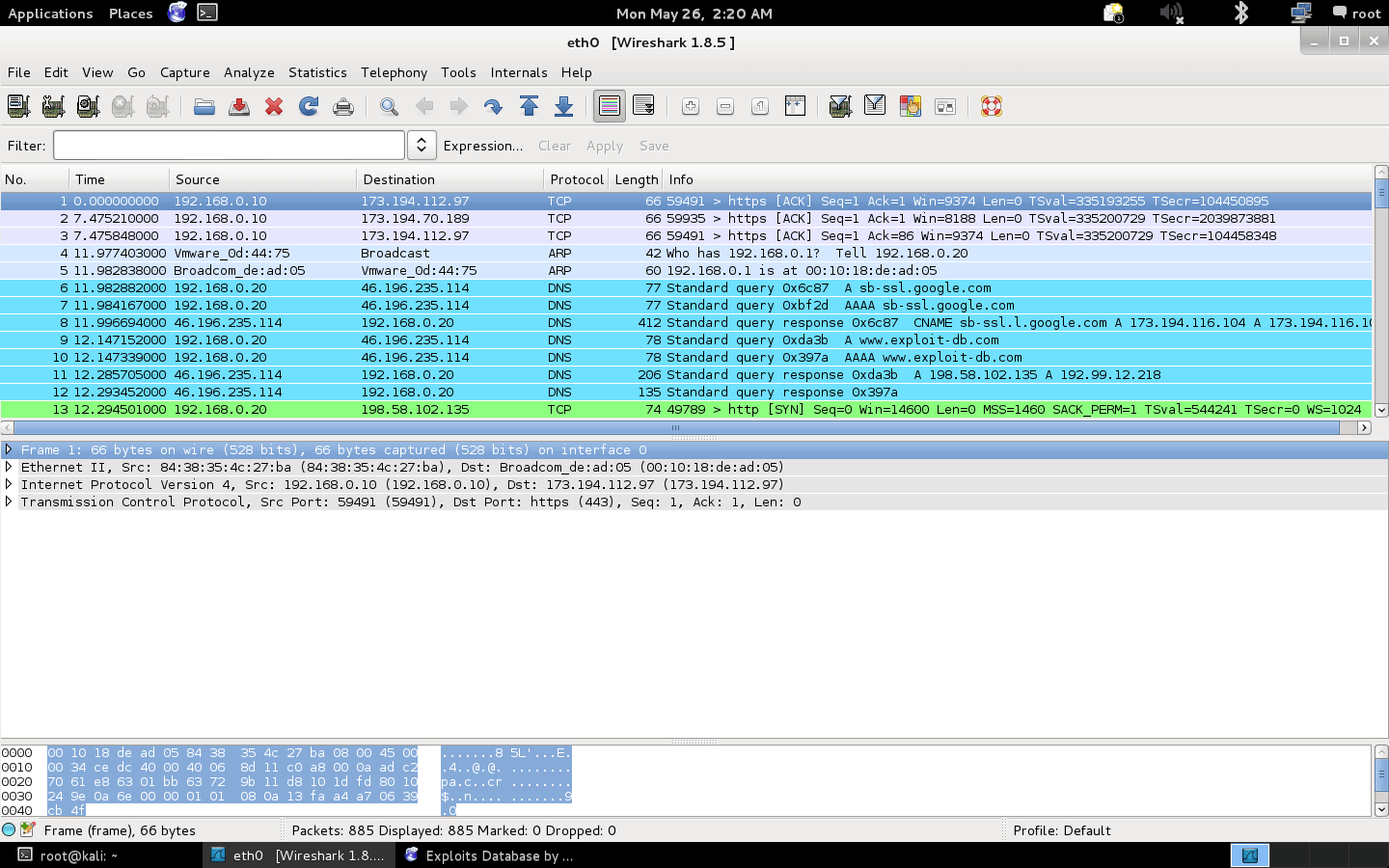Open the File menu

tap(19, 72)
